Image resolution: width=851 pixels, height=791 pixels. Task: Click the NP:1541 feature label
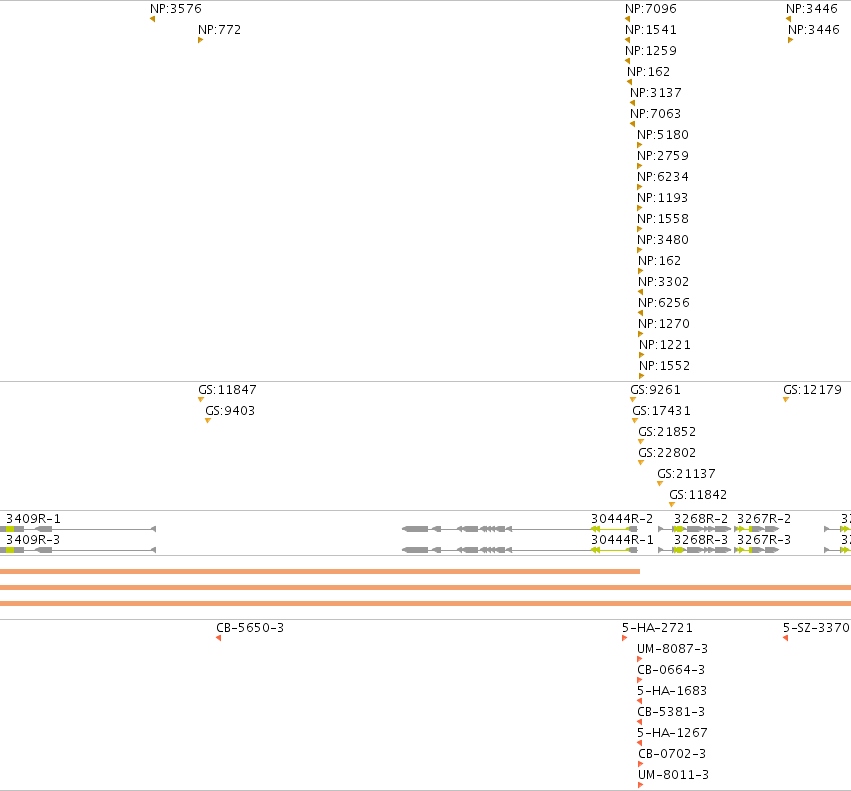[x=651, y=30]
